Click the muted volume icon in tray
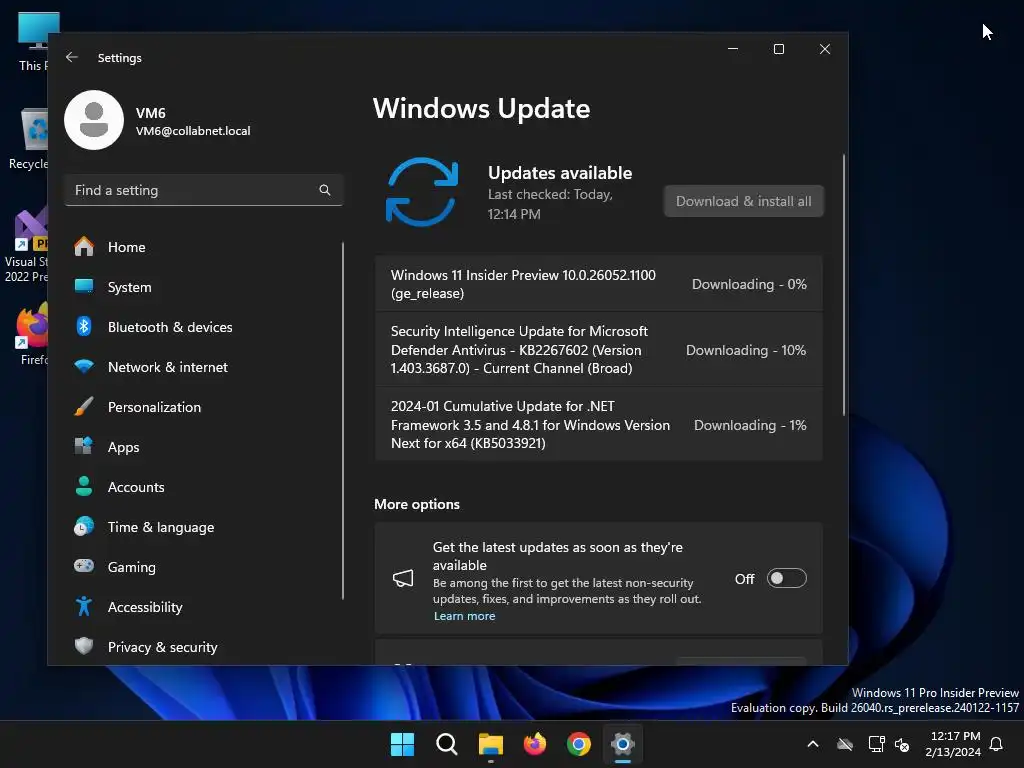This screenshot has width=1024, height=768. tap(902, 744)
